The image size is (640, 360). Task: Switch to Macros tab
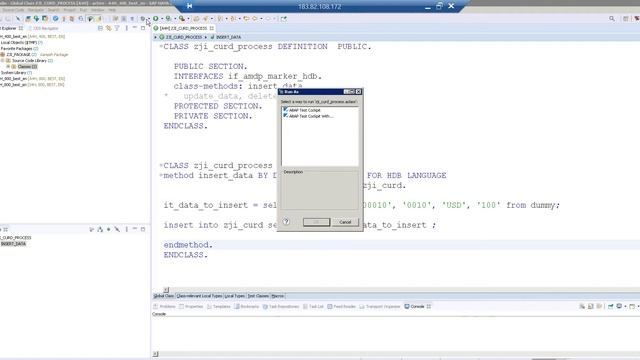[x=278, y=296]
